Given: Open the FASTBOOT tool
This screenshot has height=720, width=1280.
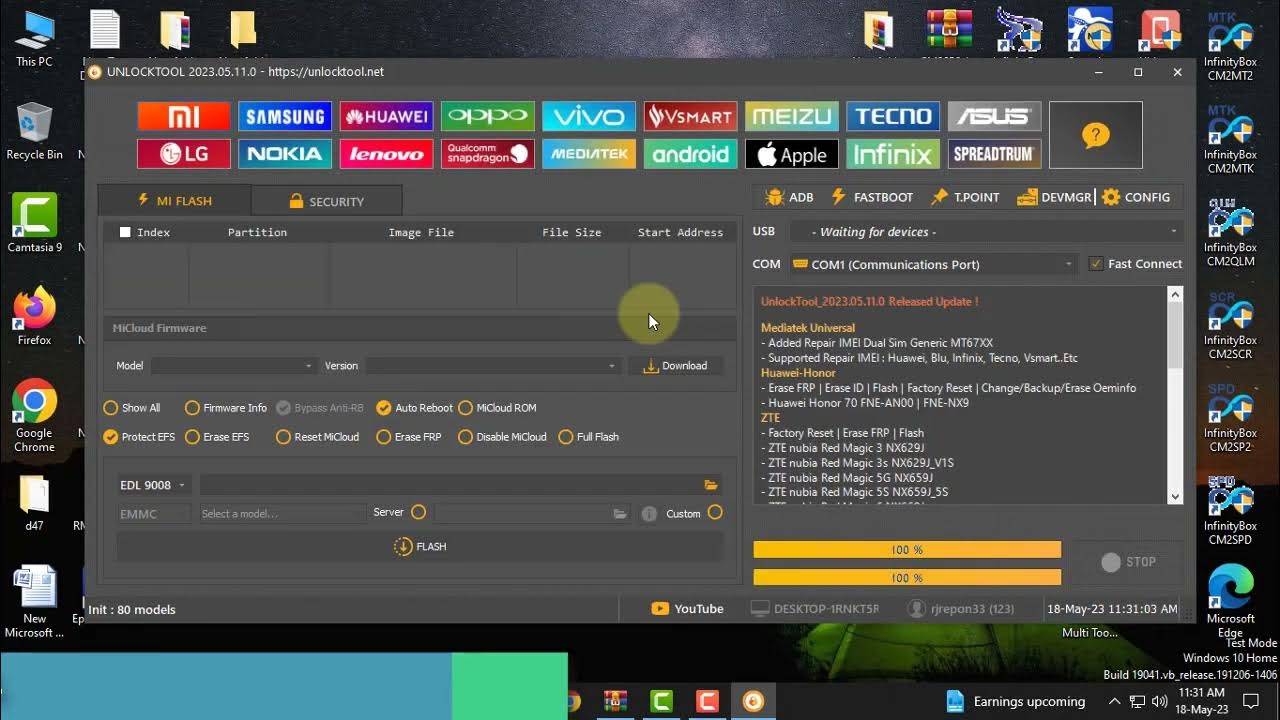Looking at the screenshot, I should click(872, 197).
